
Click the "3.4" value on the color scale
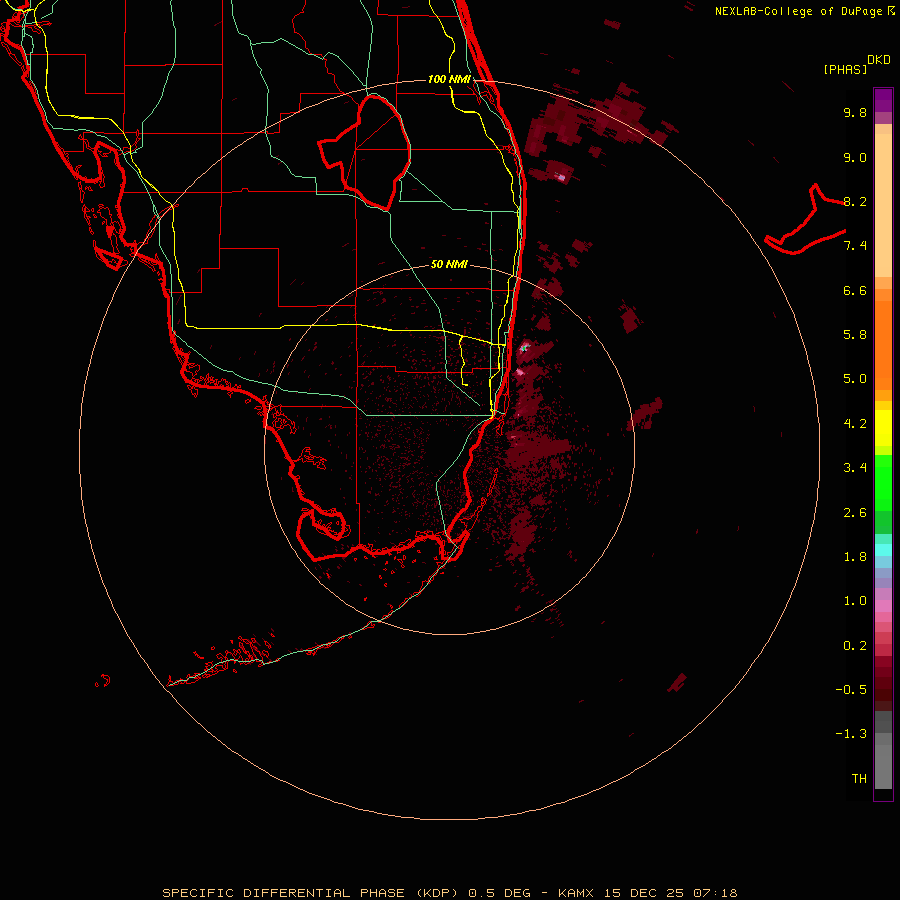855,468
